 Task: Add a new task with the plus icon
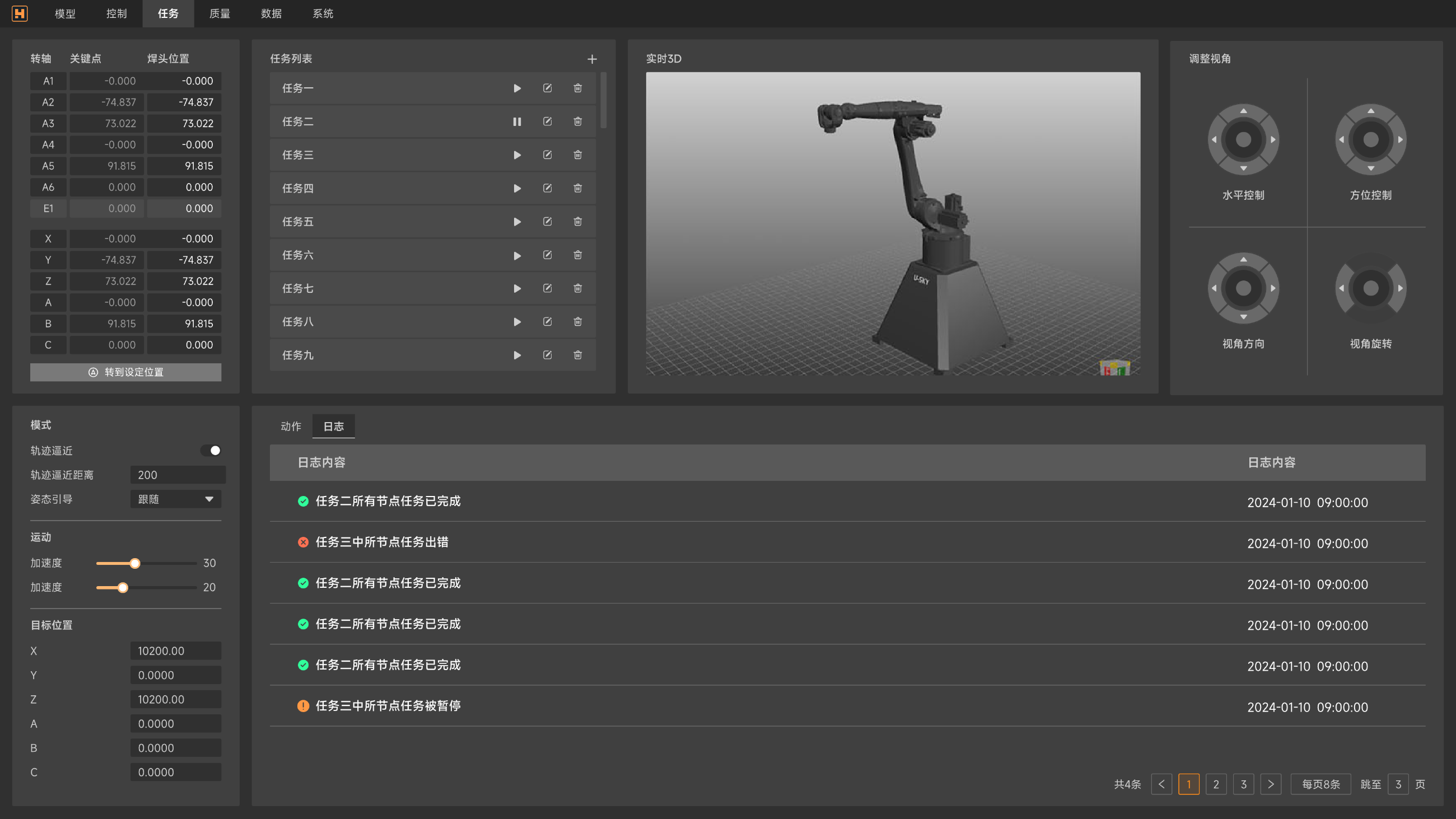592,59
